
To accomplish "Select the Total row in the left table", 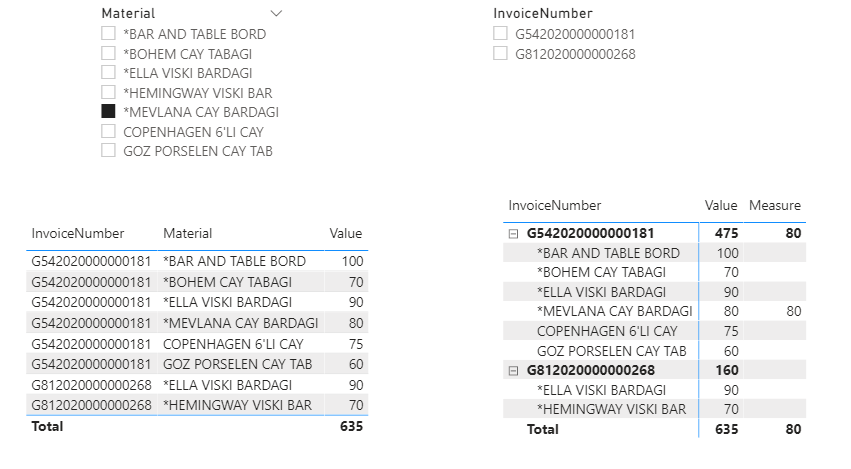I will (x=197, y=427).
